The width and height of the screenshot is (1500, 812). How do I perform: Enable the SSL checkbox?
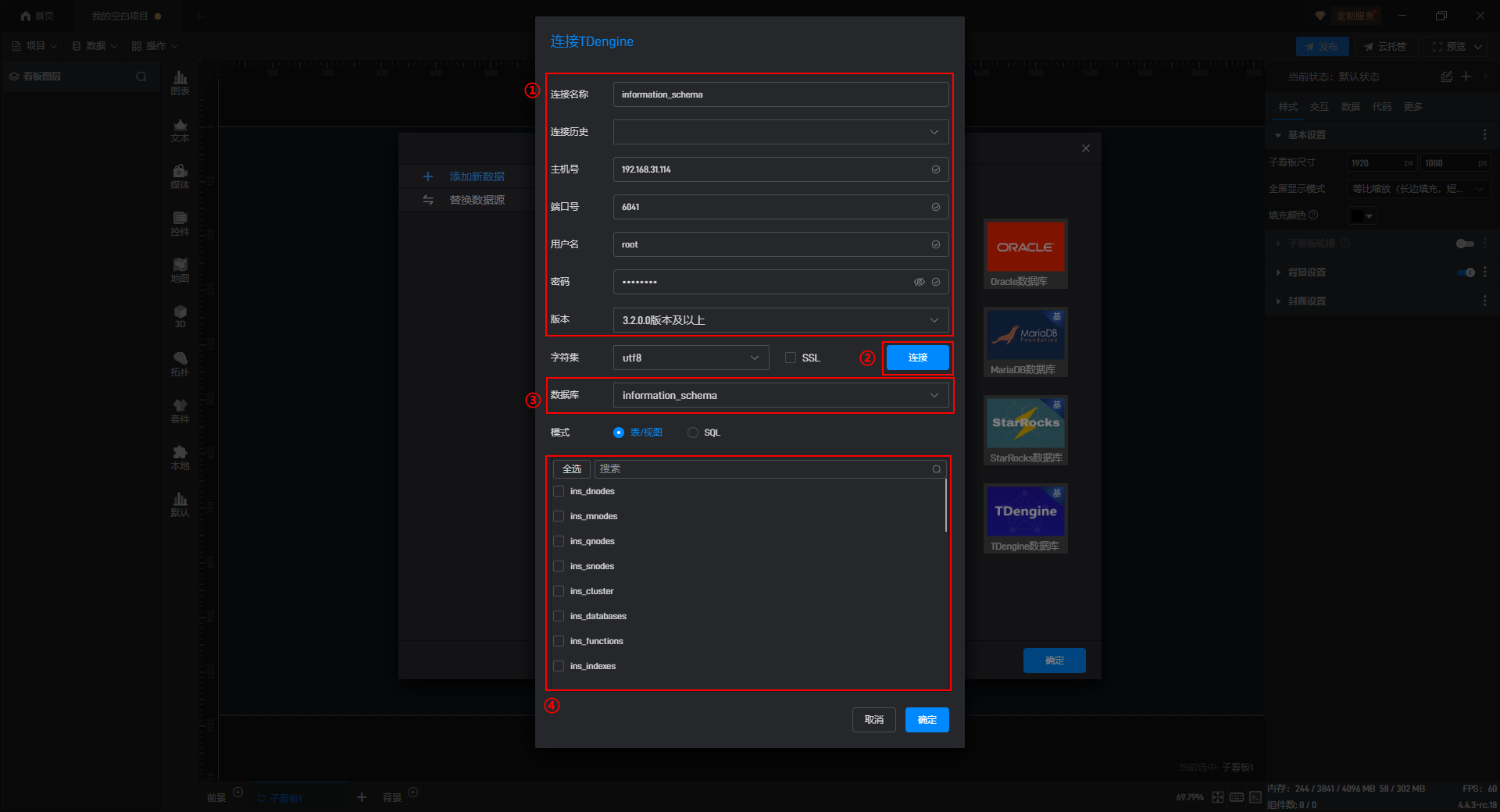coord(791,358)
